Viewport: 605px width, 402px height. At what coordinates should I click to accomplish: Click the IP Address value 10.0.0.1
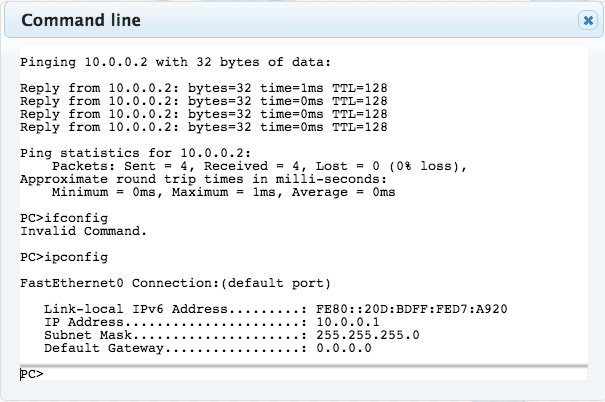[x=348, y=322]
